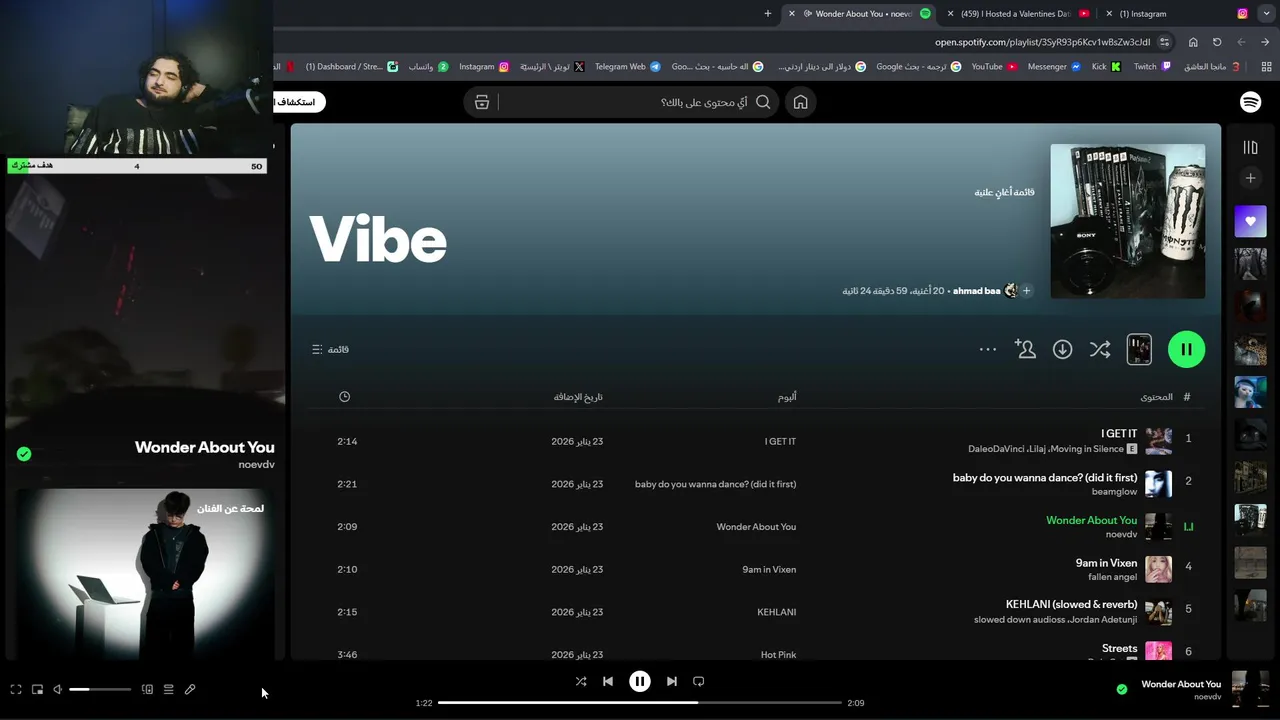Open the tab search dropdown arrow
The image size is (1280, 720).
coord(1265,14)
